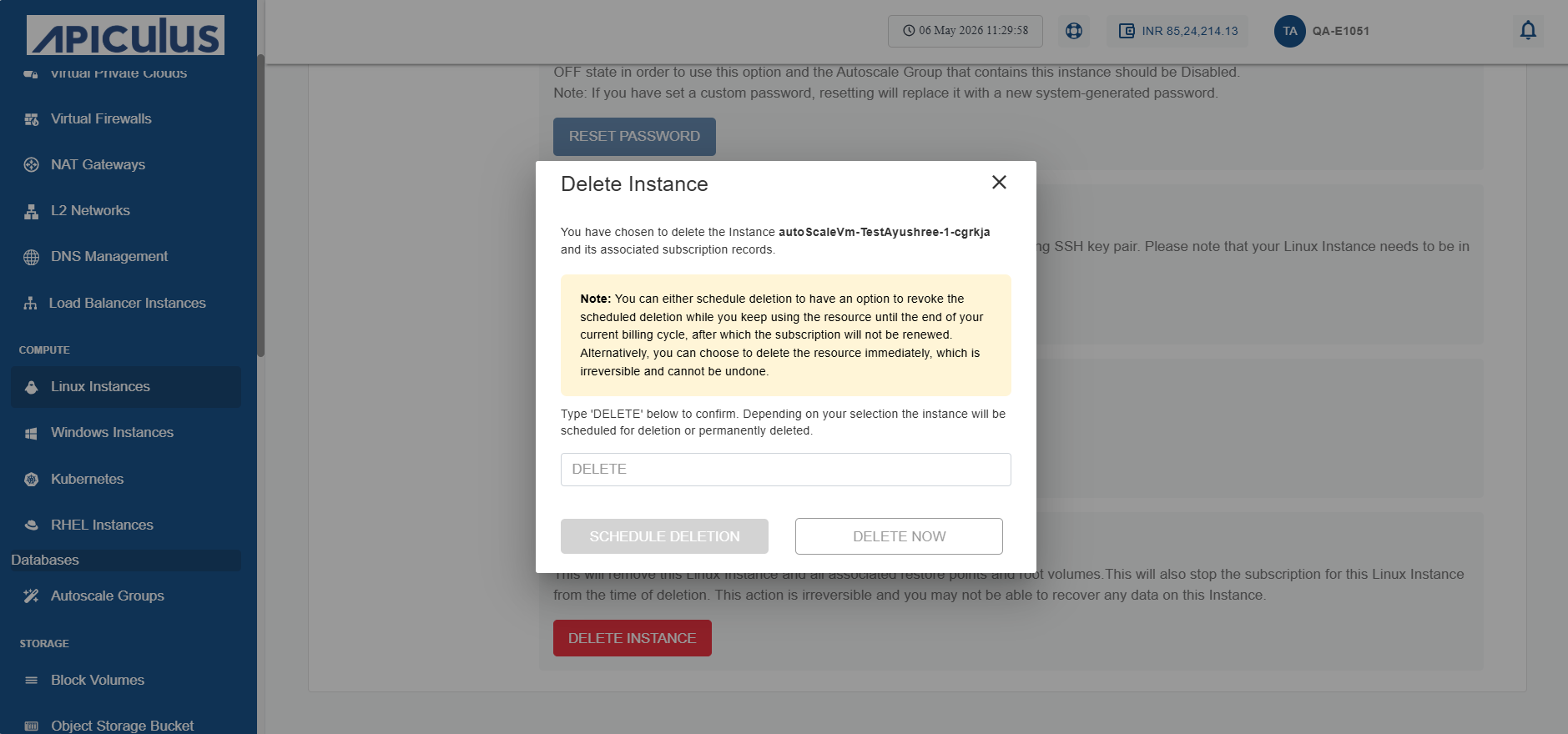The width and height of the screenshot is (1568, 734).
Task: Click the Linux Instances penguin icon
Action: click(32, 387)
